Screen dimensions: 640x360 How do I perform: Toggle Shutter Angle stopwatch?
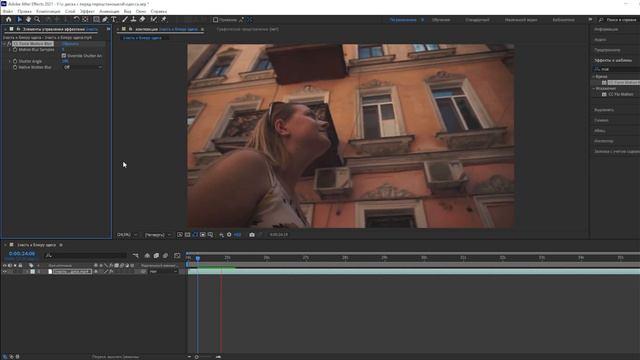tap(15, 61)
